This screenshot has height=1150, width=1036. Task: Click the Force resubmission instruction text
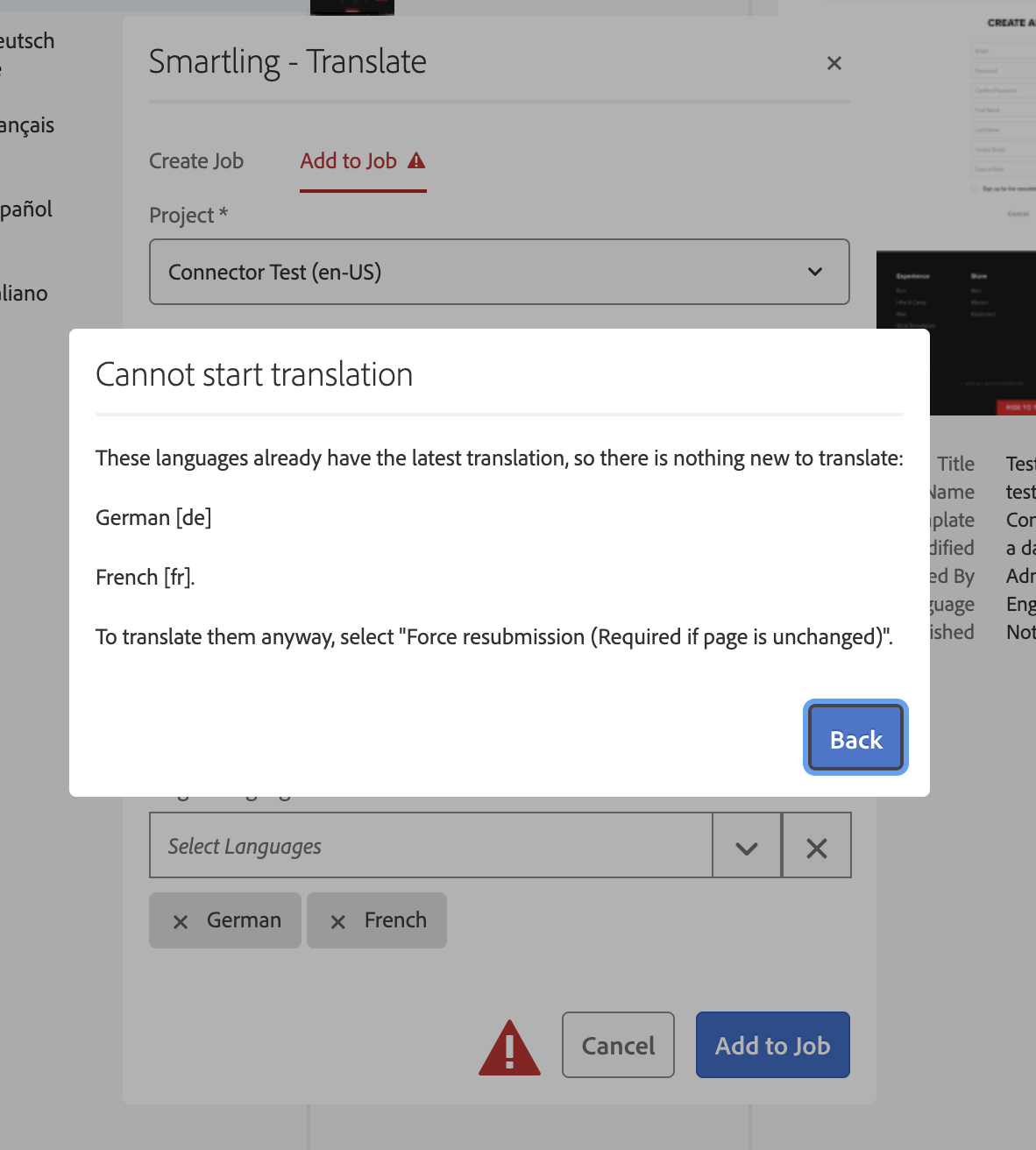pyautogui.click(x=494, y=636)
